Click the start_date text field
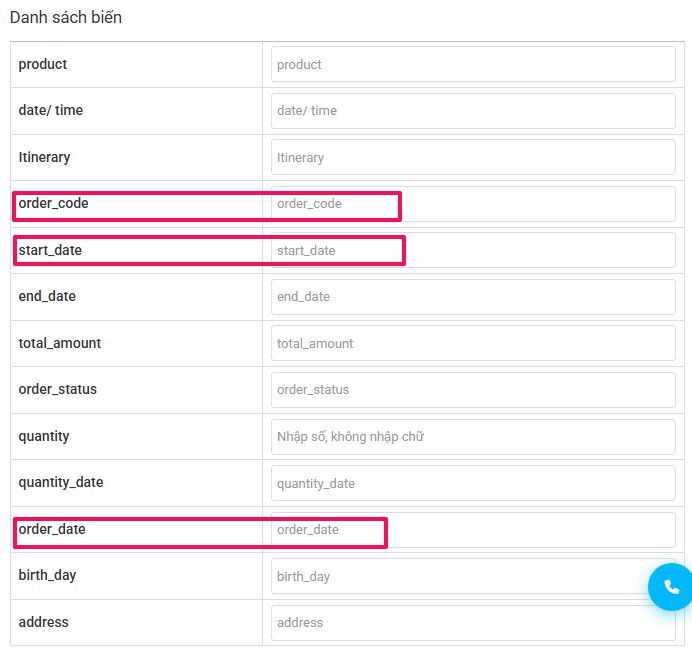This screenshot has width=692, height=648. point(473,251)
